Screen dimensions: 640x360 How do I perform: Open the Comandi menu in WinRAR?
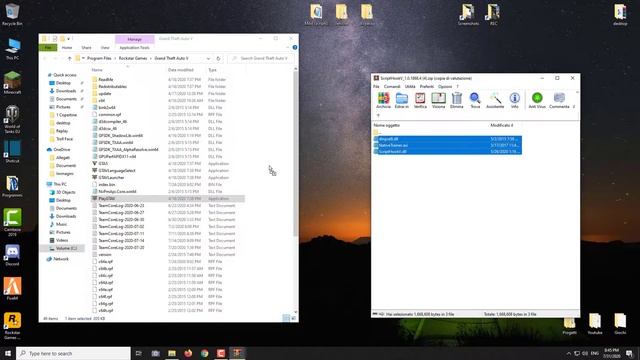click(392, 87)
